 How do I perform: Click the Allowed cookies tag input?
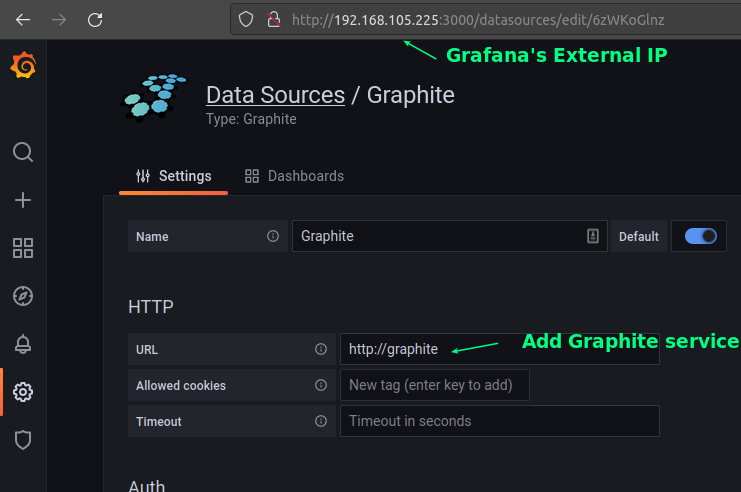click(435, 385)
